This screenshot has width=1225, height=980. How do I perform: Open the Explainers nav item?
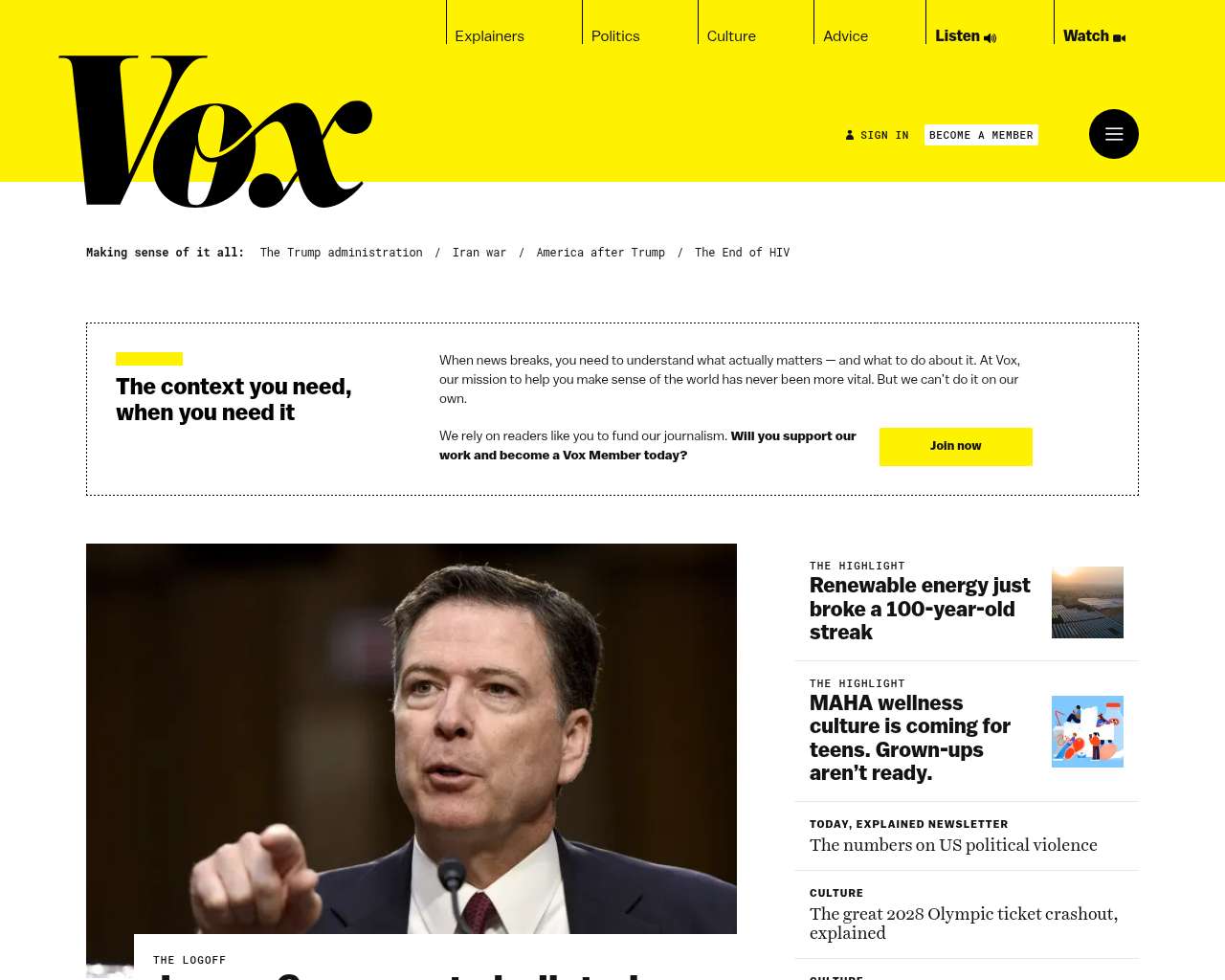click(x=489, y=36)
